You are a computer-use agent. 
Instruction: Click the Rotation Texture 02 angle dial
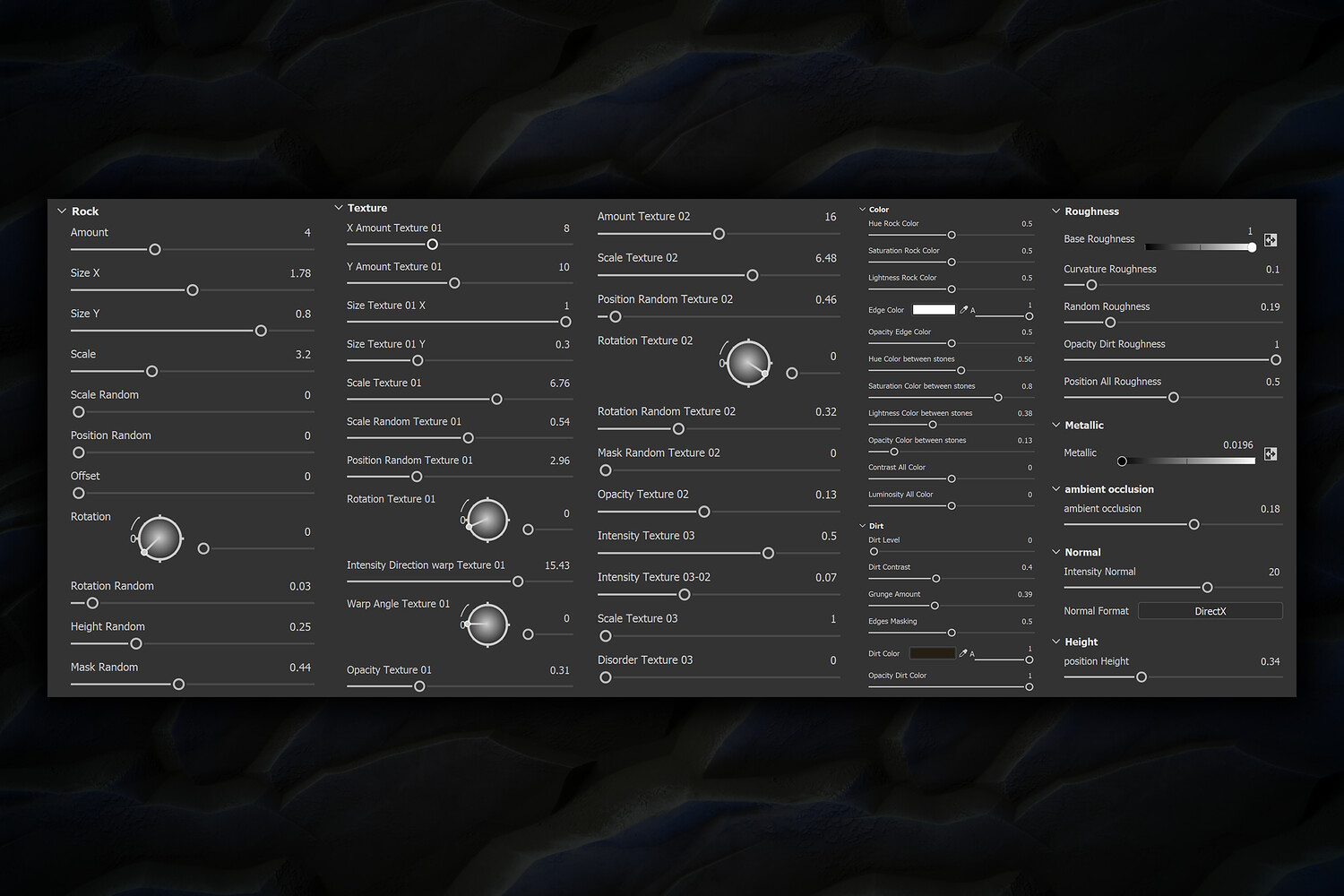748,363
